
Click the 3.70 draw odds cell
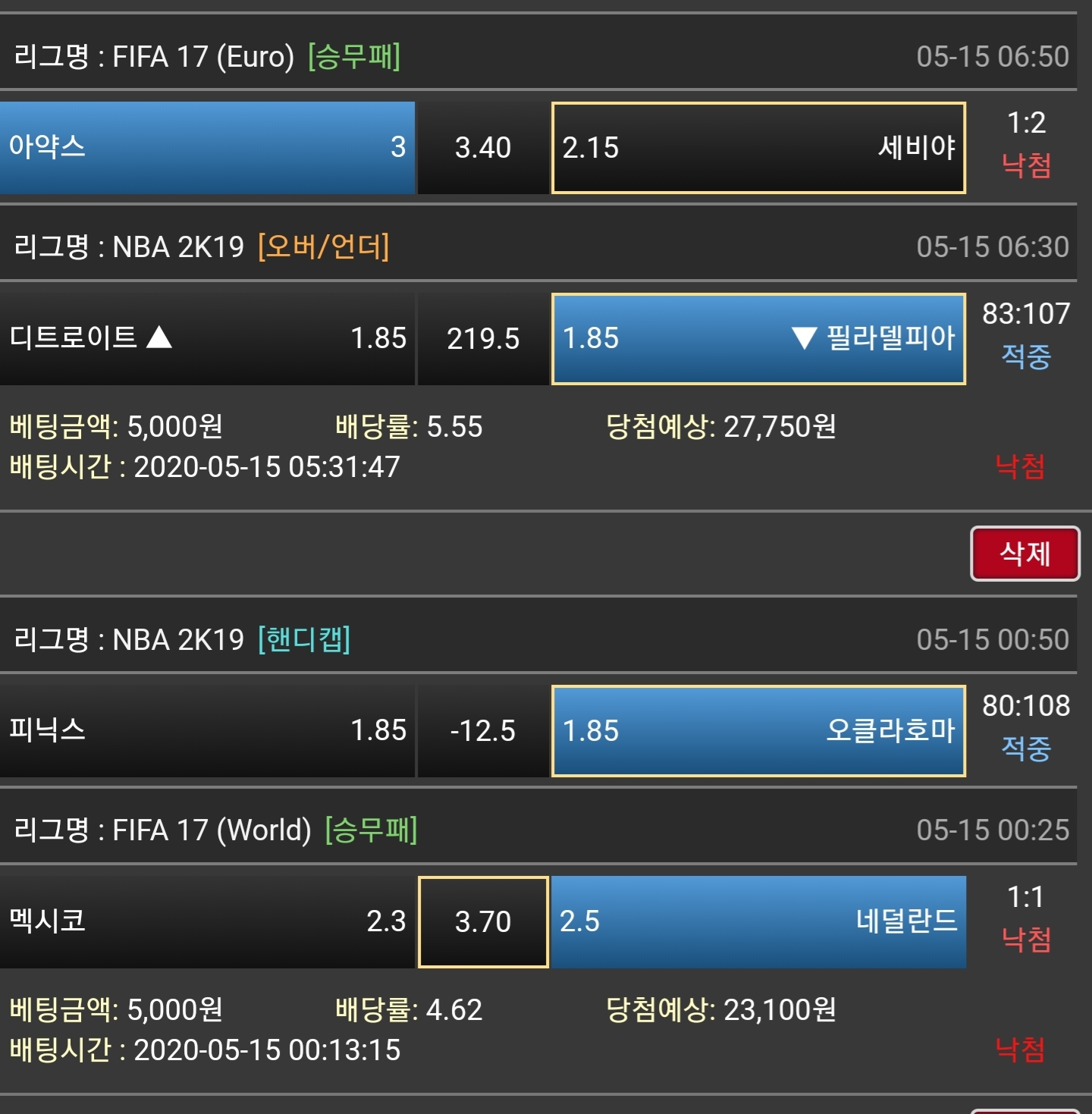pos(483,921)
